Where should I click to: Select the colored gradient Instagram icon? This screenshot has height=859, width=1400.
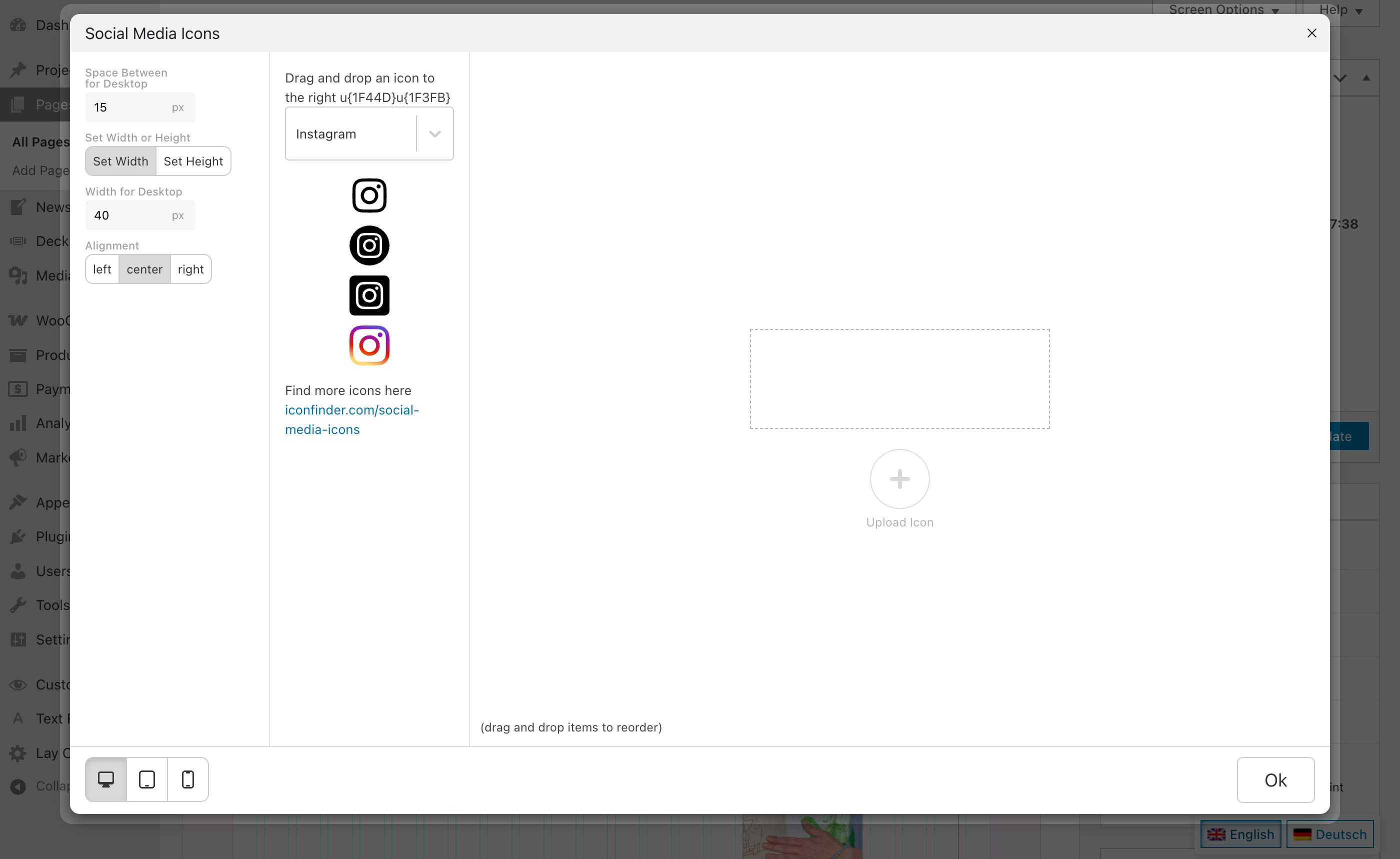point(369,345)
